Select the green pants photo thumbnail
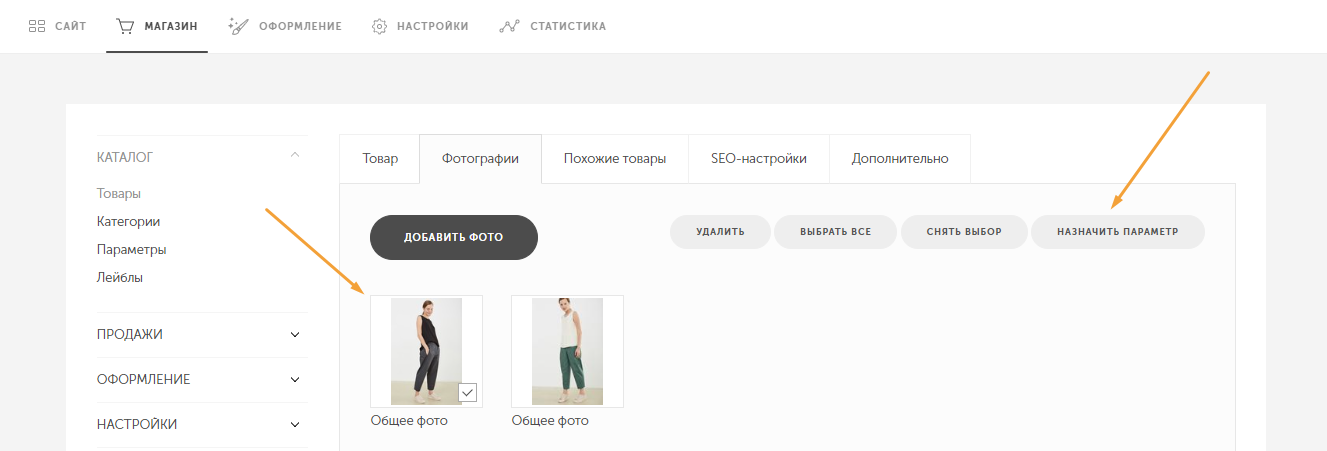Image resolution: width=1327 pixels, height=451 pixels. tap(567, 351)
